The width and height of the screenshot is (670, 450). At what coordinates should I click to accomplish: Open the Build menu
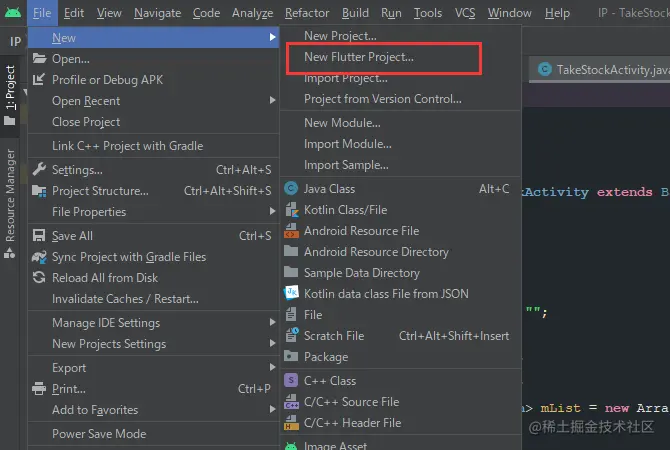pyautogui.click(x=355, y=13)
